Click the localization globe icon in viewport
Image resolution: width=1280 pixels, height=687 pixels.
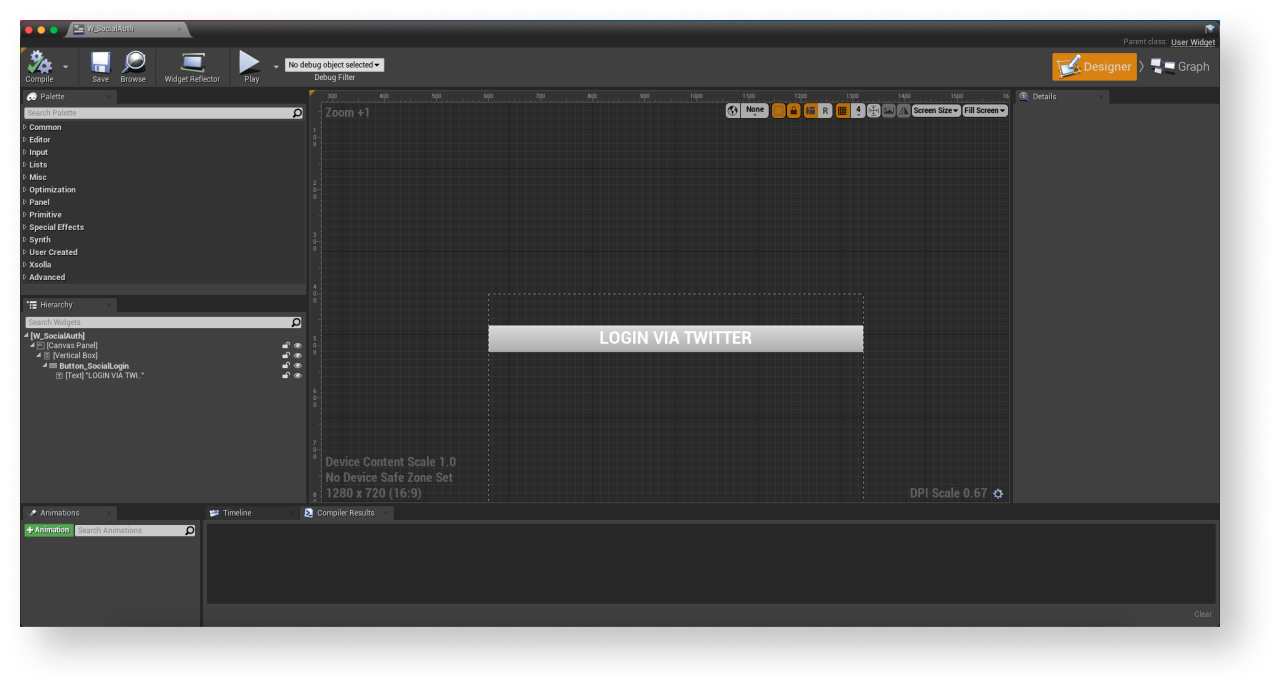click(733, 111)
